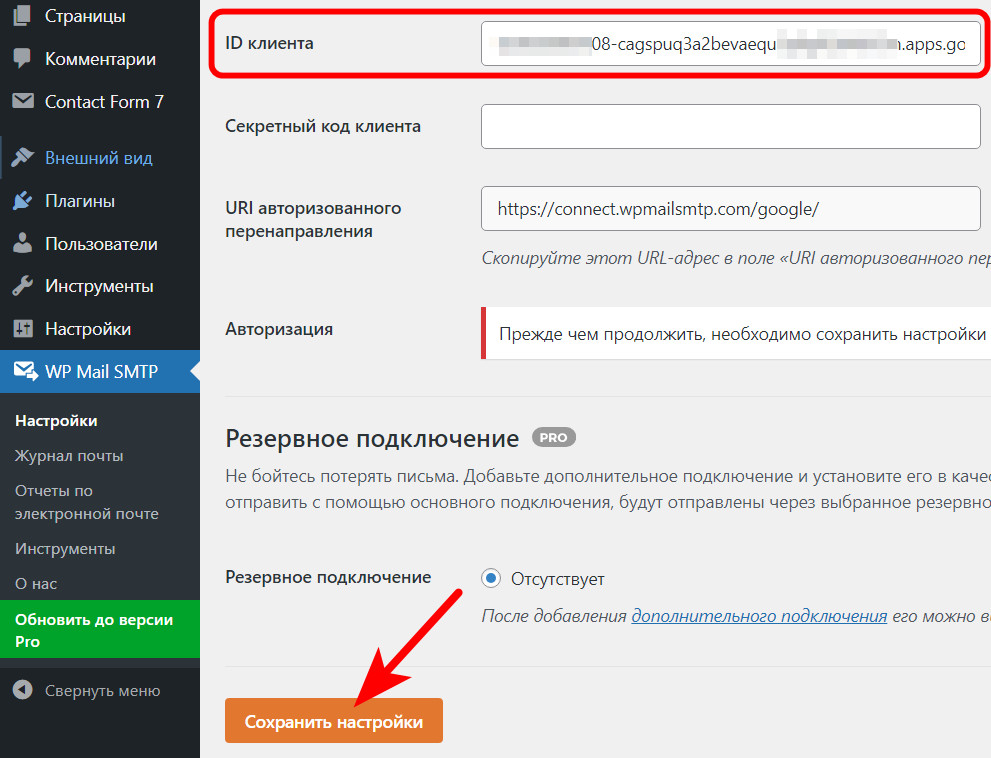Select the WP Mail SMTP menu
This screenshot has height=758, width=991.
coord(100,371)
